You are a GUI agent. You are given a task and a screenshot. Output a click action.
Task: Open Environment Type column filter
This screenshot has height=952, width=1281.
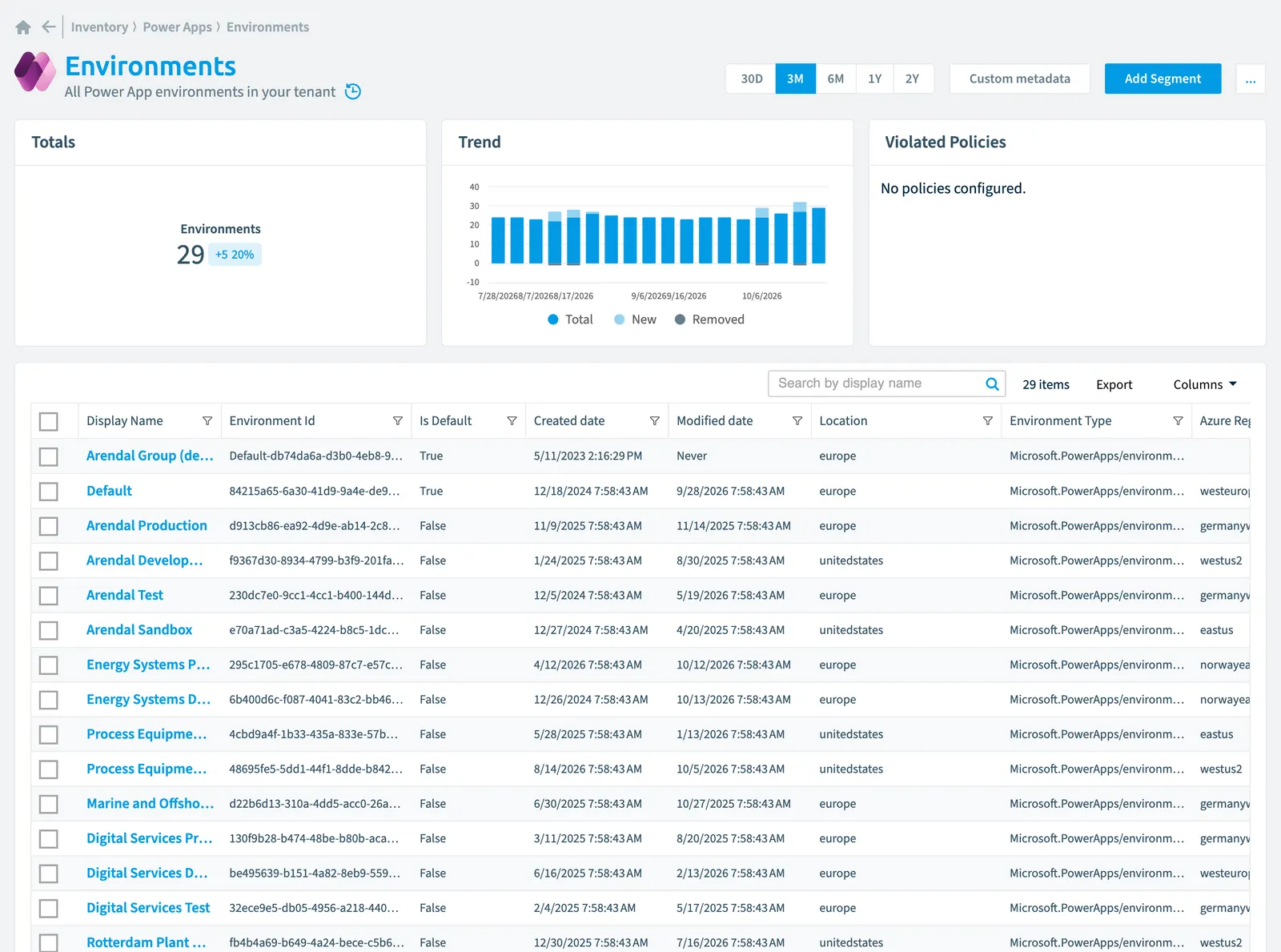tap(1179, 421)
